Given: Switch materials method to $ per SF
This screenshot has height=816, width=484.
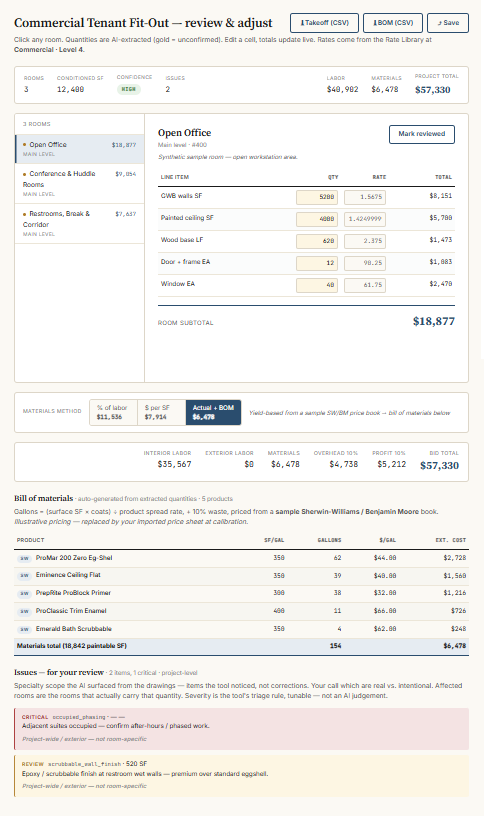Looking at the screenshot, I should [162, 412].
